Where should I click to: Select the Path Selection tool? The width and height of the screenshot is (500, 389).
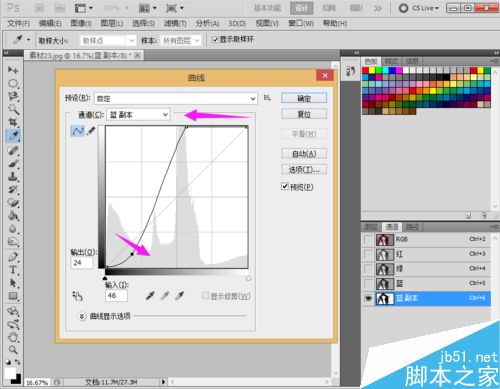13,283
